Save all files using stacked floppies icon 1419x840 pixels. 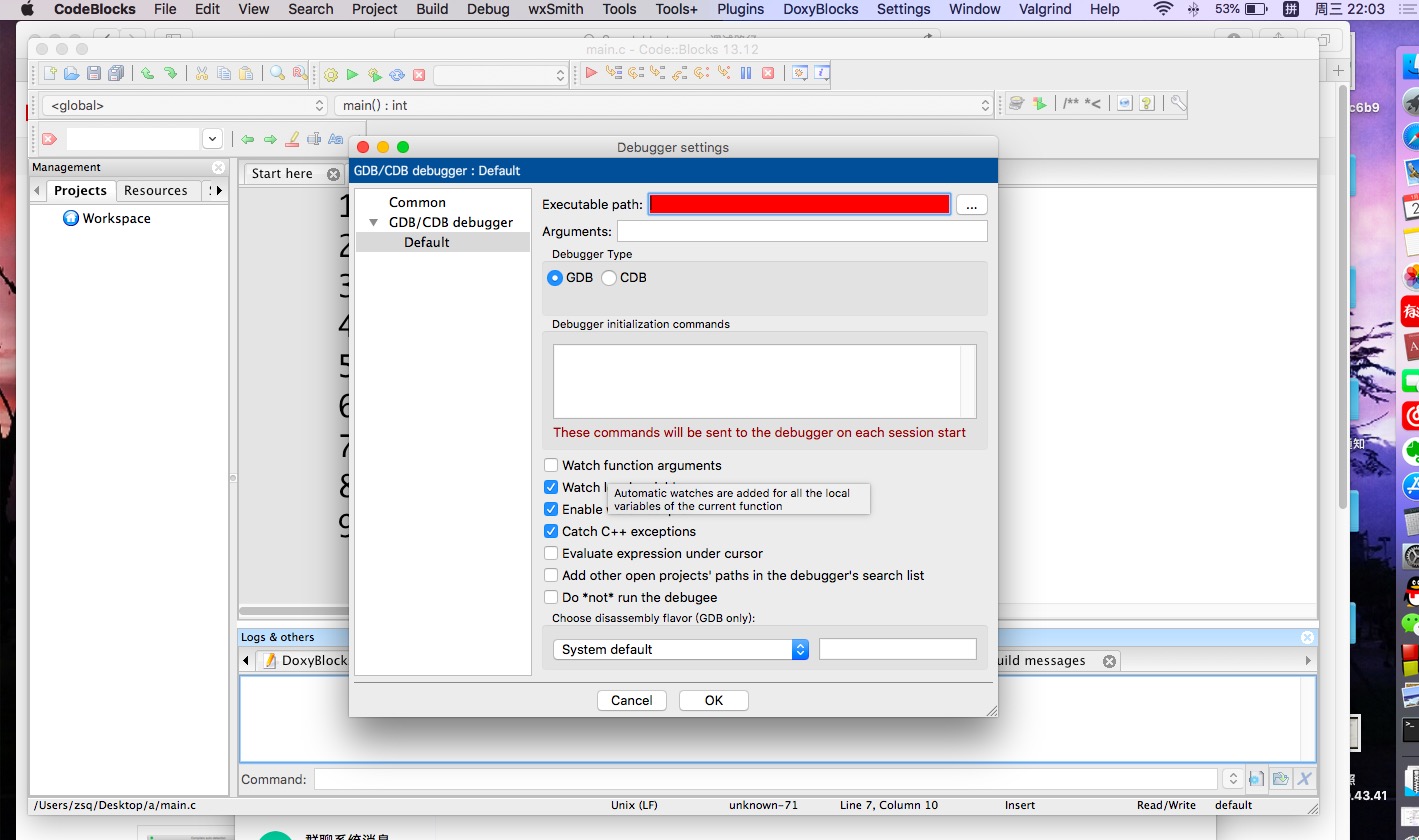(x=116, y=74)
